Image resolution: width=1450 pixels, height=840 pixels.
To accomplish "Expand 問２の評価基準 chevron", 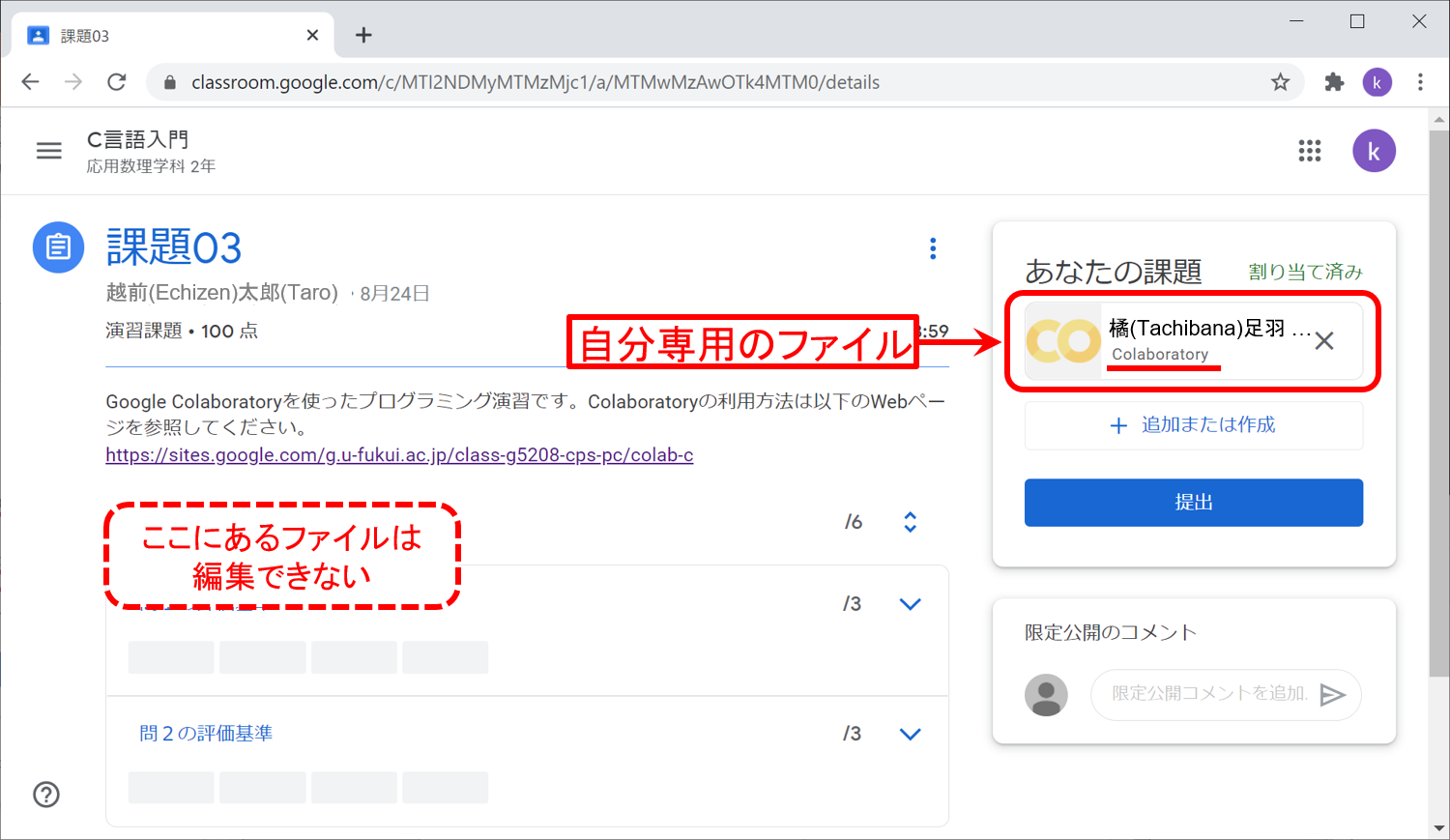I will 910,734.
